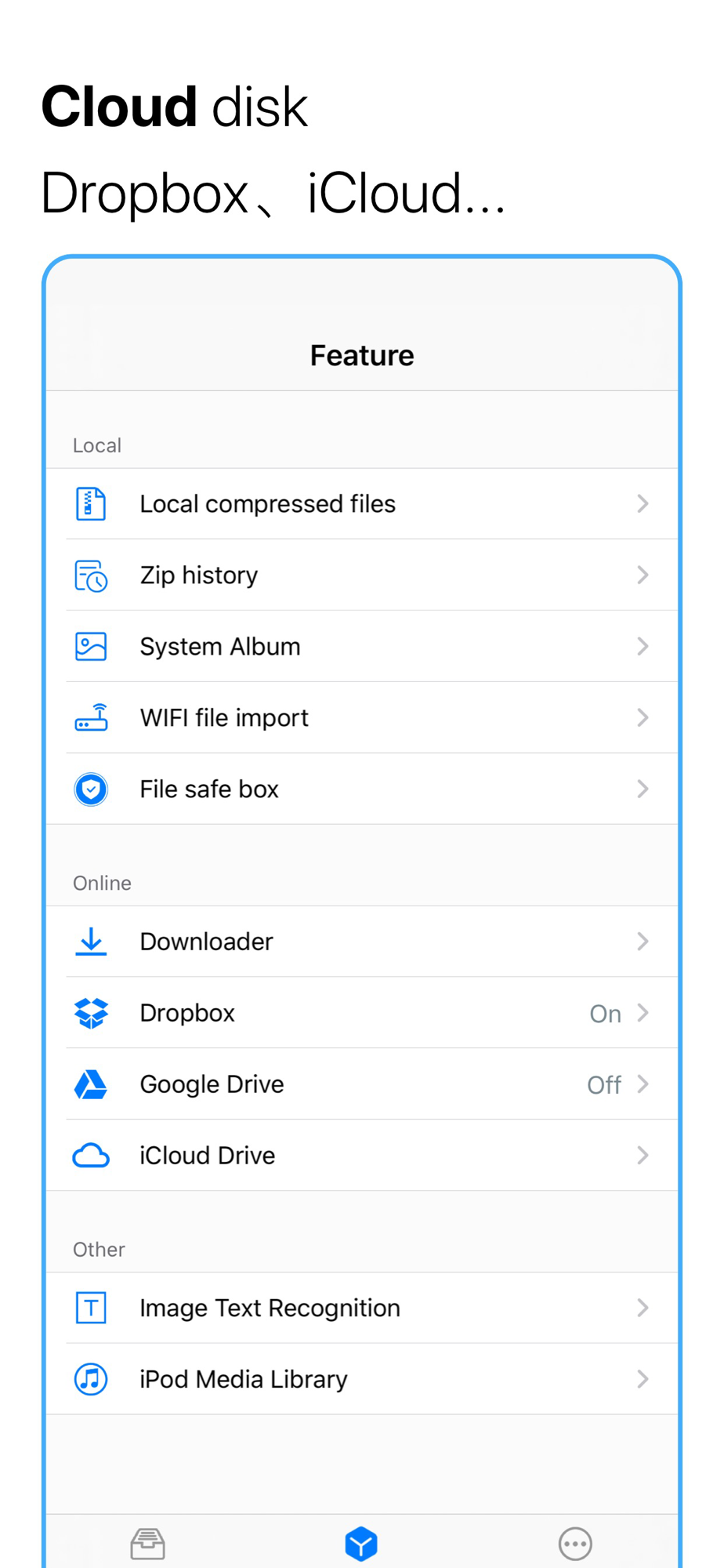Tap the Google Drive logo icon
This screenshot has height=1568, width=724.
pyautogui.click(x=91, y=1084)
